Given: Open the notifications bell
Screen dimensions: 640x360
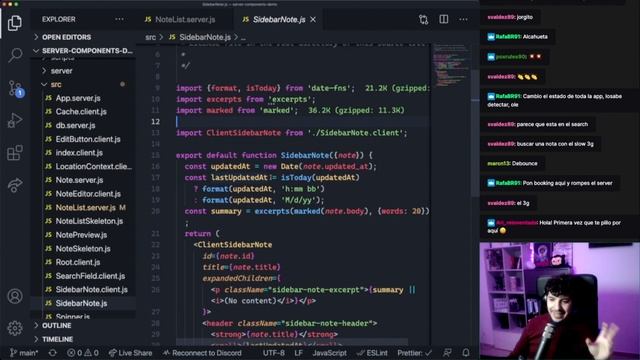Looking at the screenshot, I should pyautogui.click(x=466, y=353).
